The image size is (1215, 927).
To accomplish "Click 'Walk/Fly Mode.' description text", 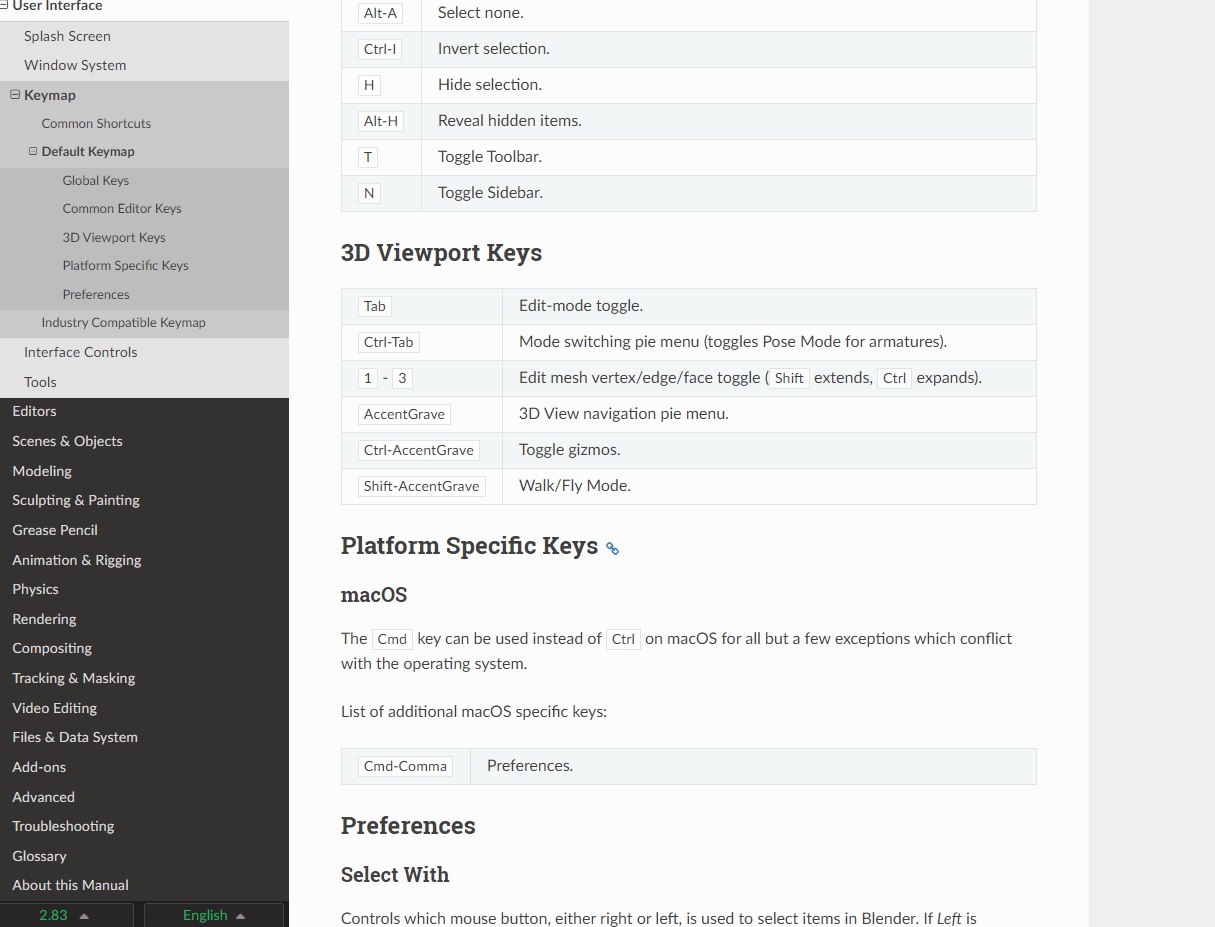I will (575, 486).
